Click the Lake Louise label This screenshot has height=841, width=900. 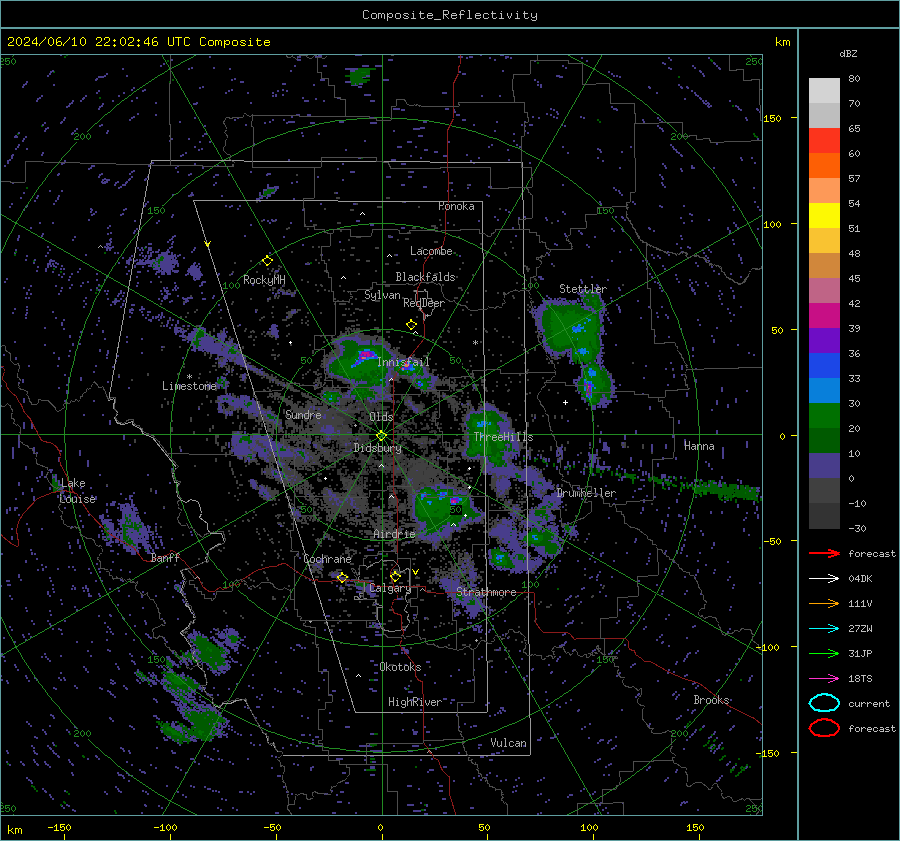point(77,491)
